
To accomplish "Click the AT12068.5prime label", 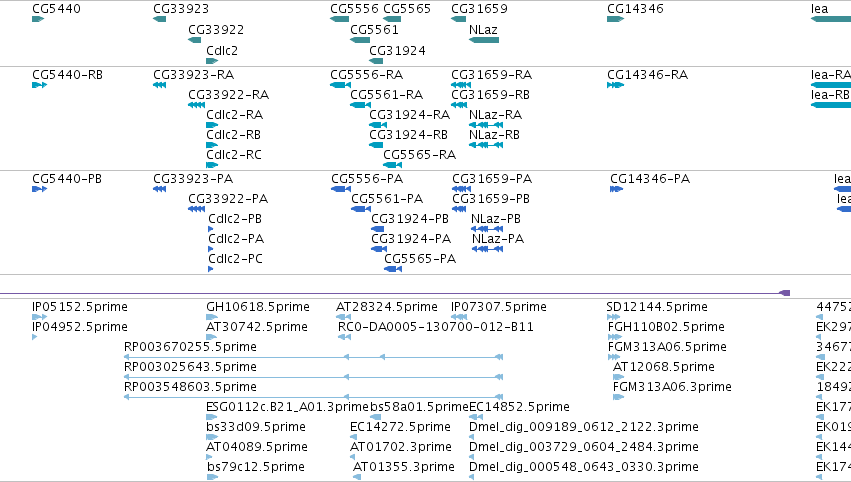I will 664,367.
